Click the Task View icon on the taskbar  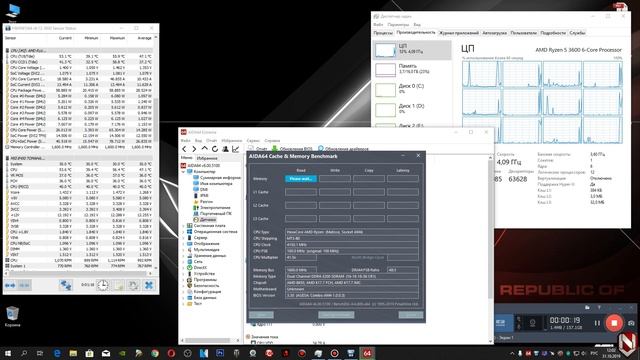(x=40, y=353)
